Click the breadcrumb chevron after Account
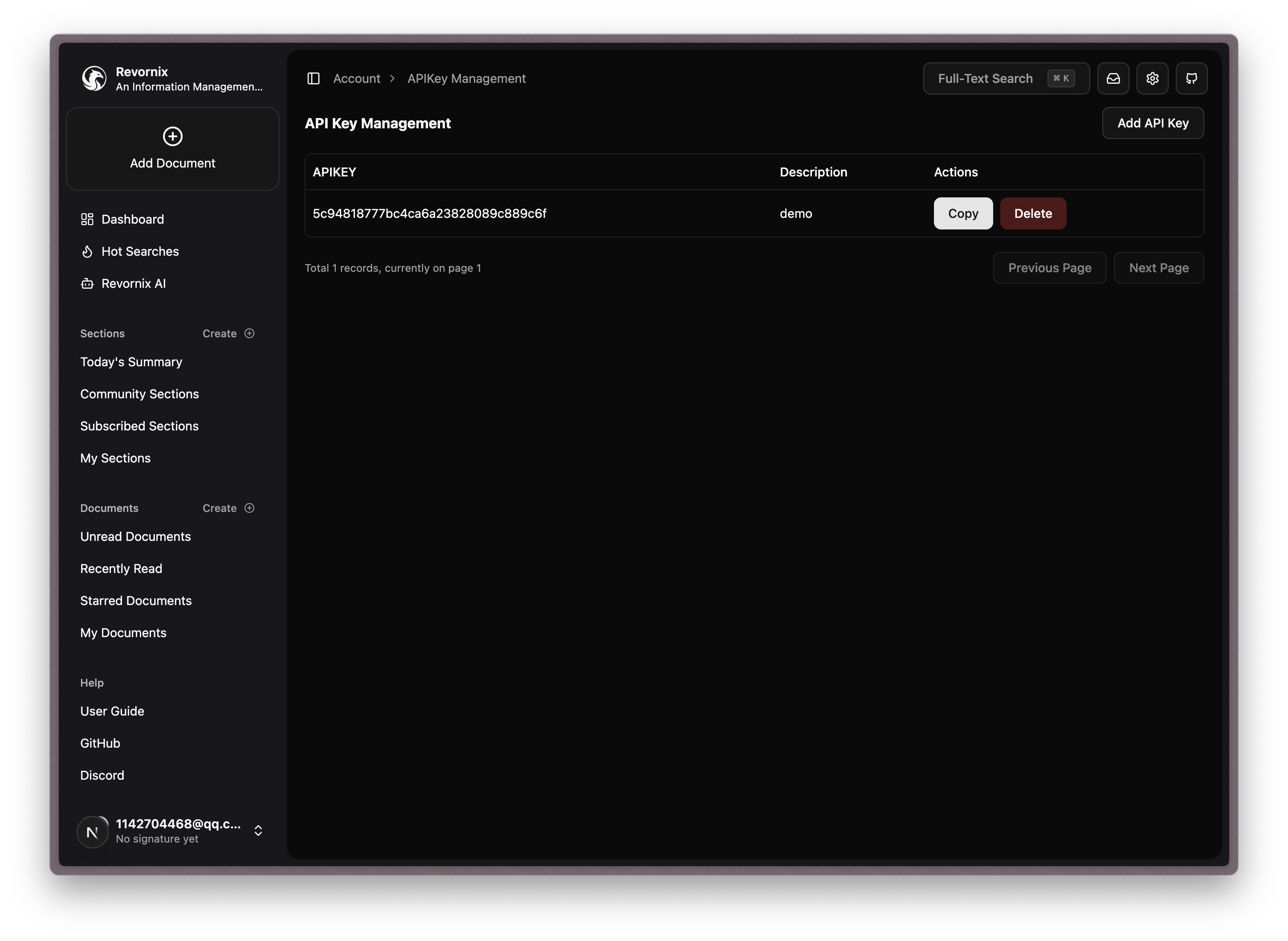The height and width of the screenshot is (941, 1288). 392,78
